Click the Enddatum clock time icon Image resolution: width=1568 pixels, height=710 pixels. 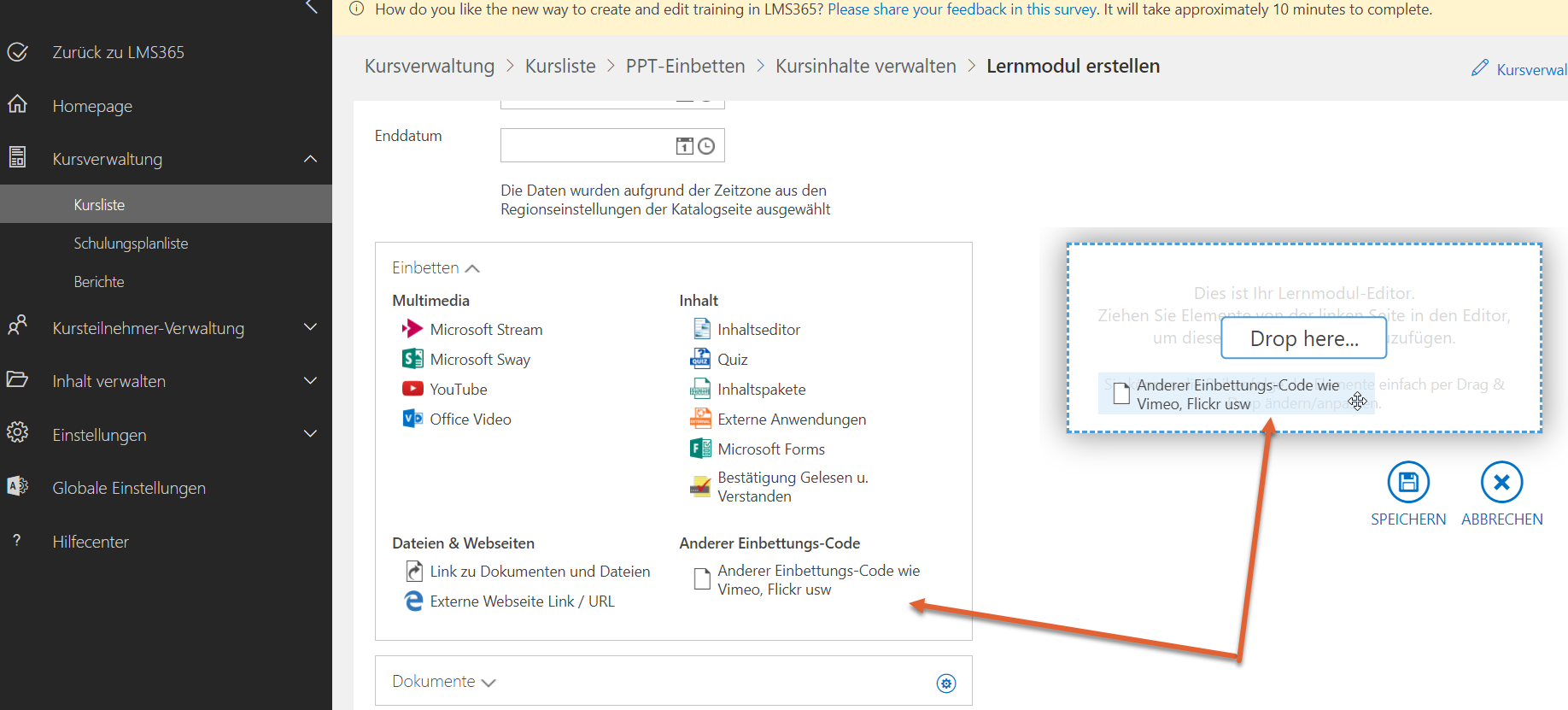[x=706, y=146]
